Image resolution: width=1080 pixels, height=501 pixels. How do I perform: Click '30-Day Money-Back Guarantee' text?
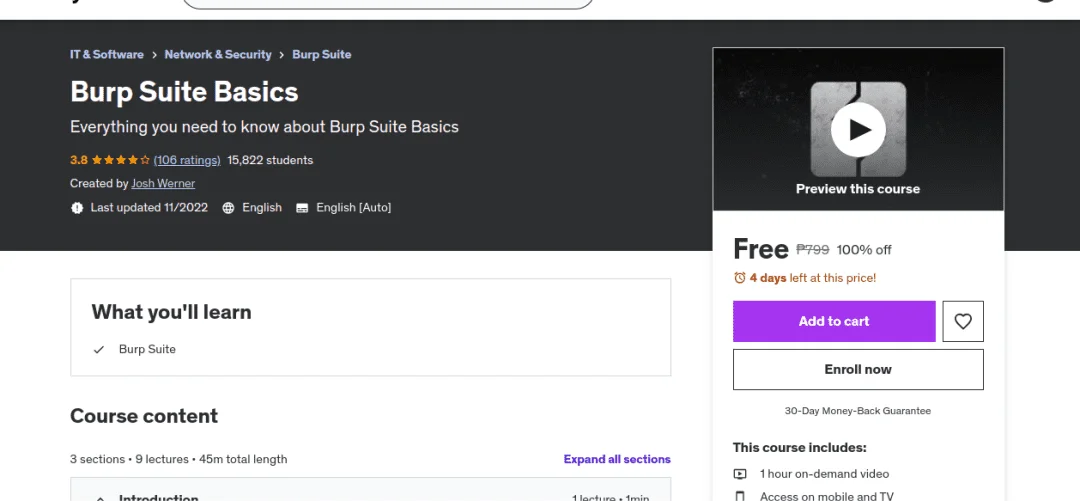(858, 411)
